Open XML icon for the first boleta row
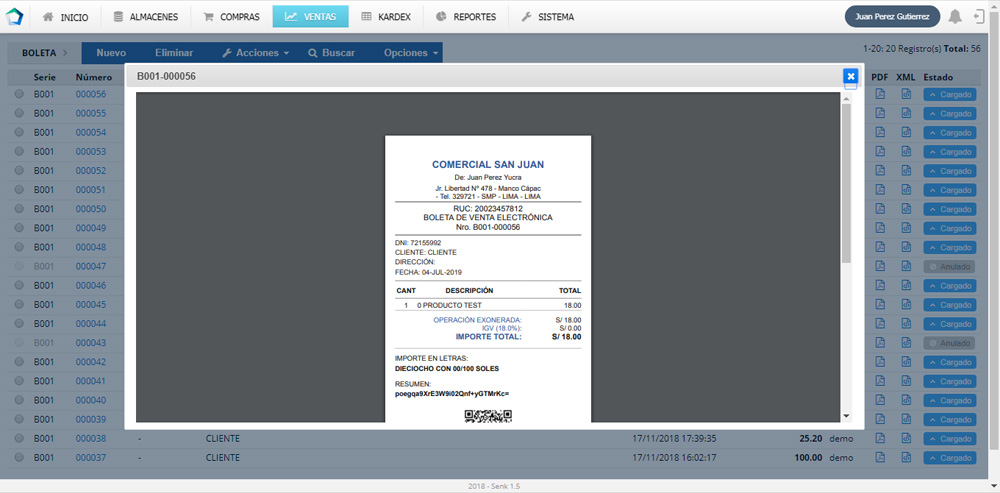The height and width of the screenshot is (493, 1000). [x=906, y=94]
